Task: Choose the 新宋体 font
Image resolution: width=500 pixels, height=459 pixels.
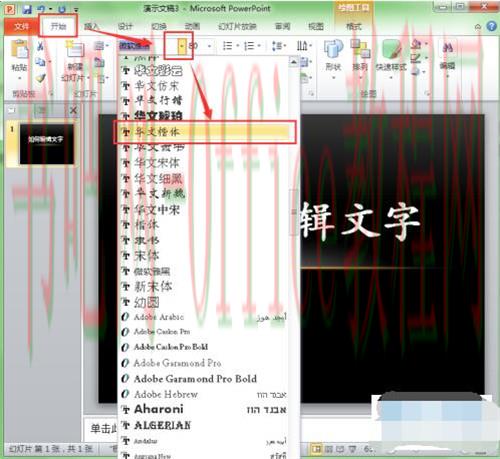Action: point(203,286)
